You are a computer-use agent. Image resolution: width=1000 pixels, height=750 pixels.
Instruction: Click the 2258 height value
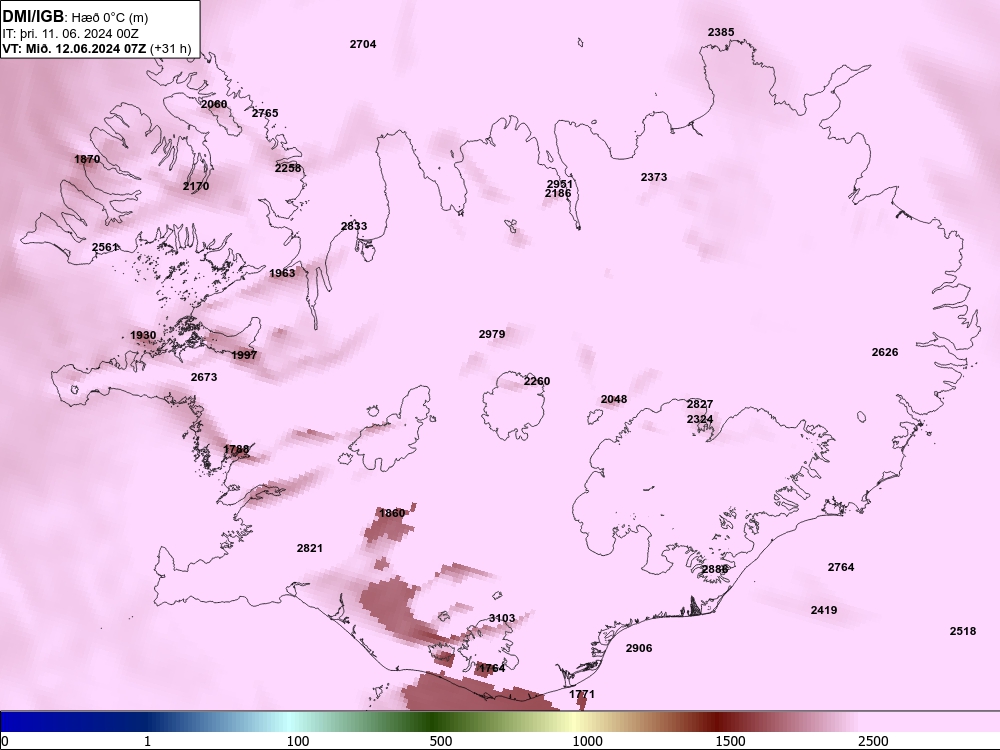(x=288, y=168)
